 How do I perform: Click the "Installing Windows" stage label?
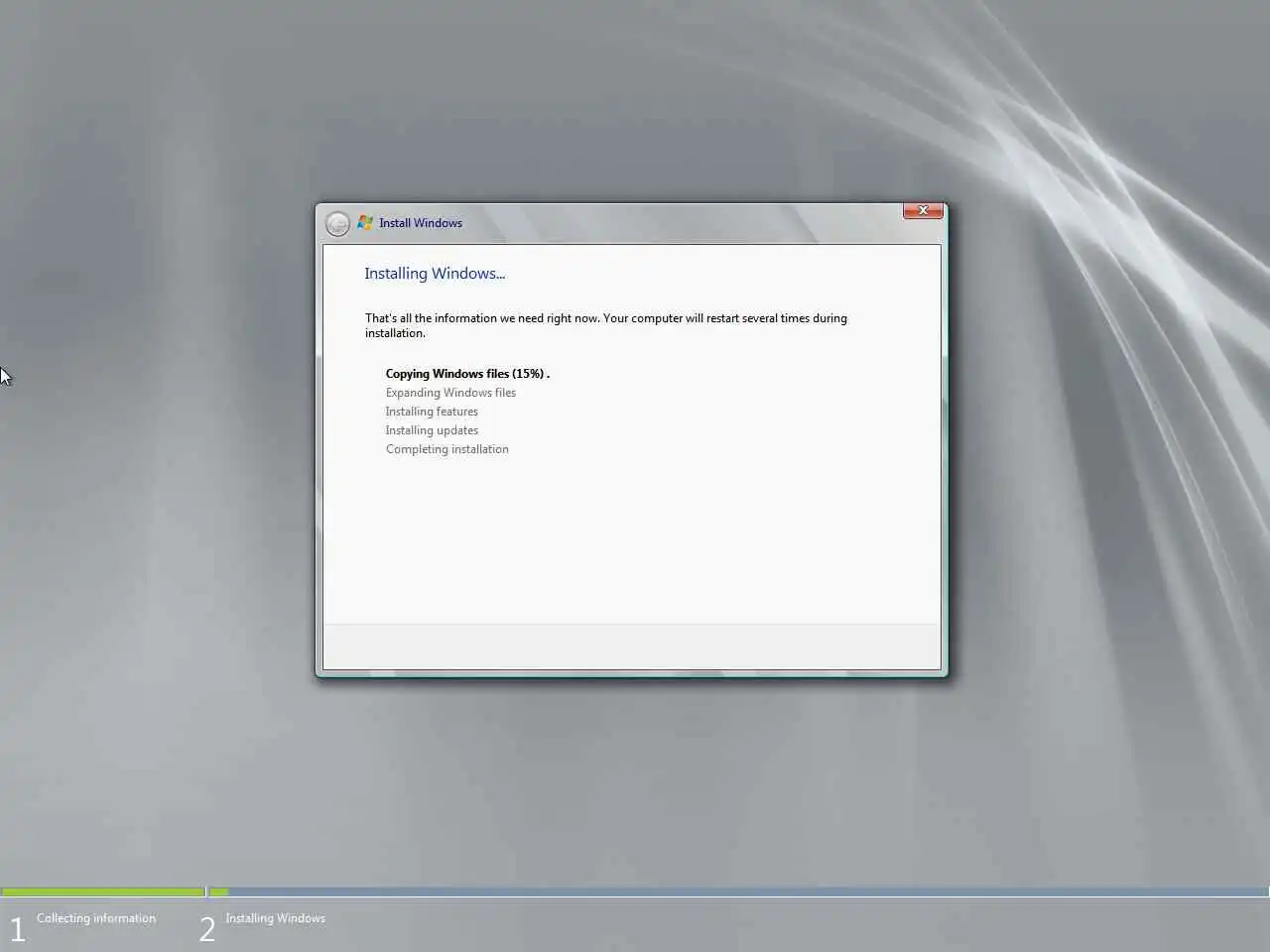[275, 918]
